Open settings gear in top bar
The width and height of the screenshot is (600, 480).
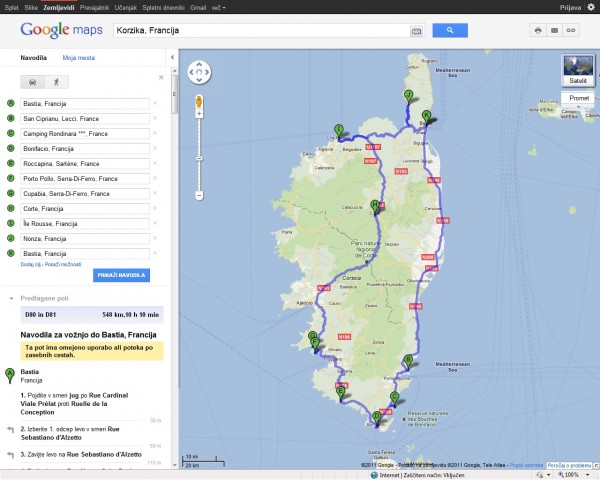tap(589, 6)
